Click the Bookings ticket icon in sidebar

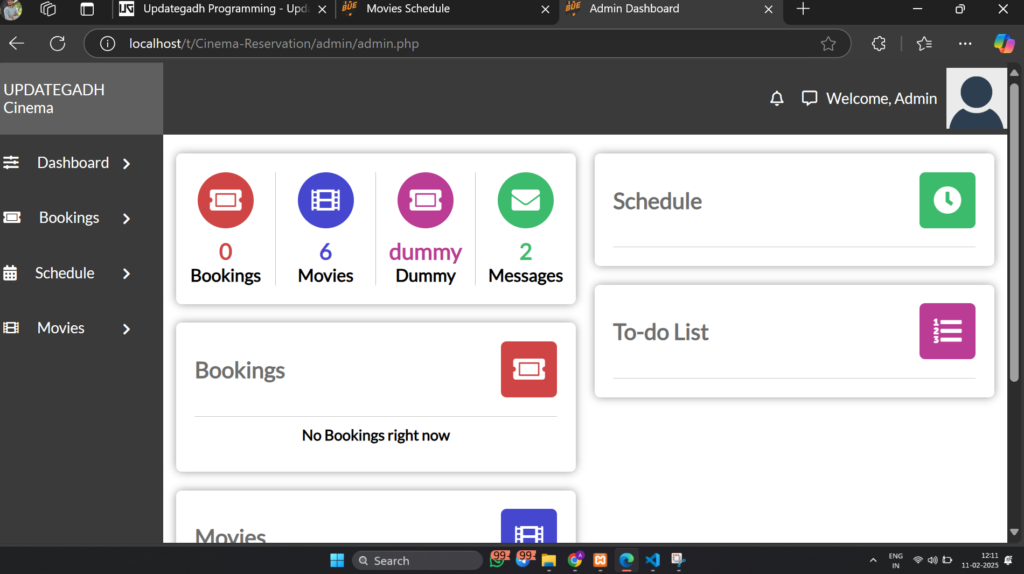(12, 217)
